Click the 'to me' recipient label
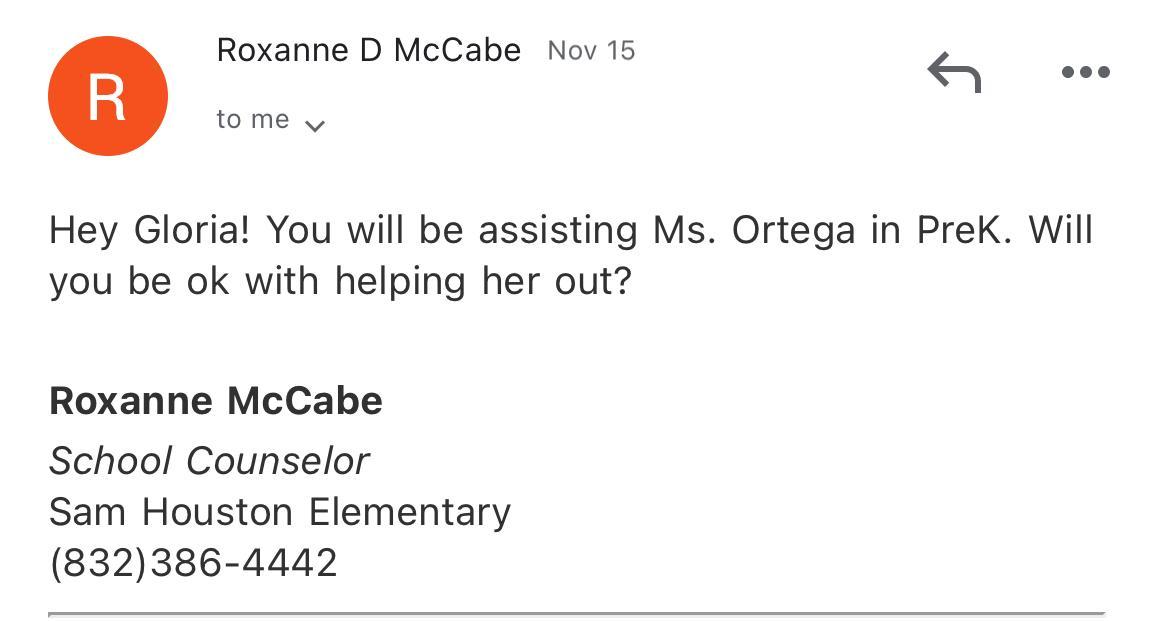 (x=252, y=119)
